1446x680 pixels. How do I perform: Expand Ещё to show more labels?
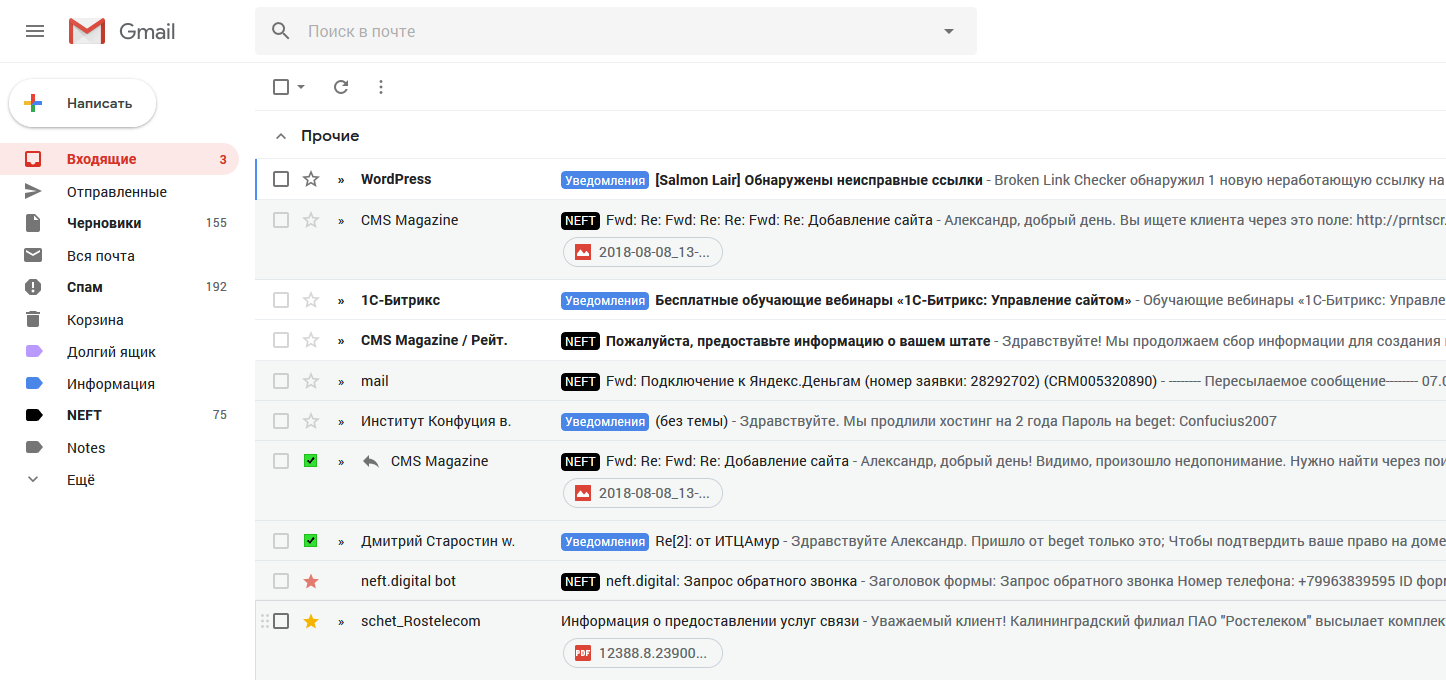point(81,480)
